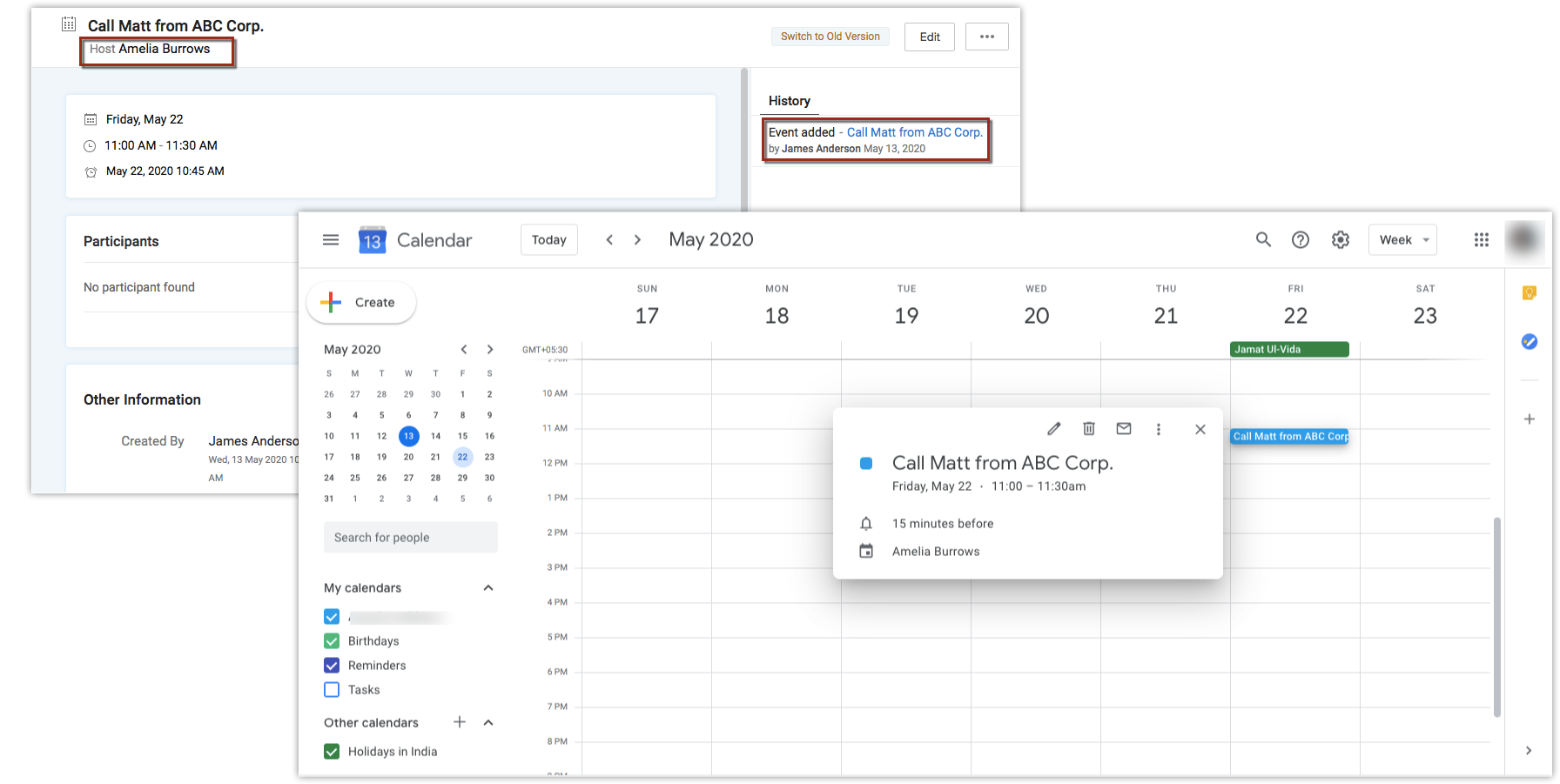Click the Search for people field
This screenshot has height=784, width=1560.
pos(411,538)
